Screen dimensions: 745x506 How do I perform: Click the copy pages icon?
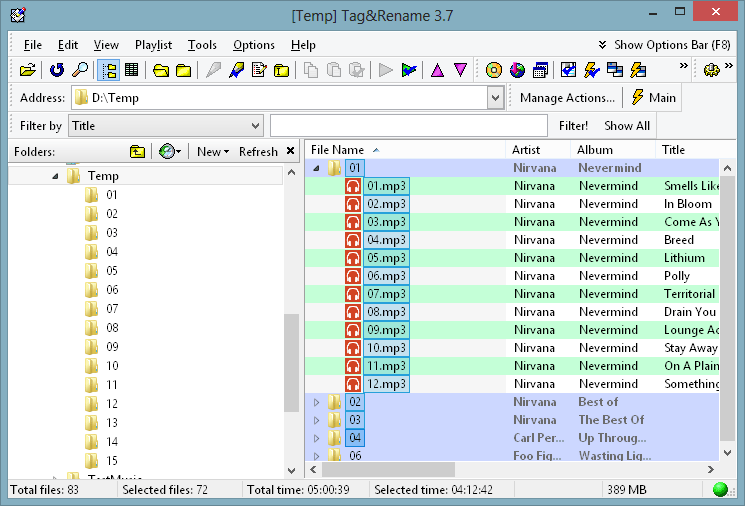click(x=311, y=70)
